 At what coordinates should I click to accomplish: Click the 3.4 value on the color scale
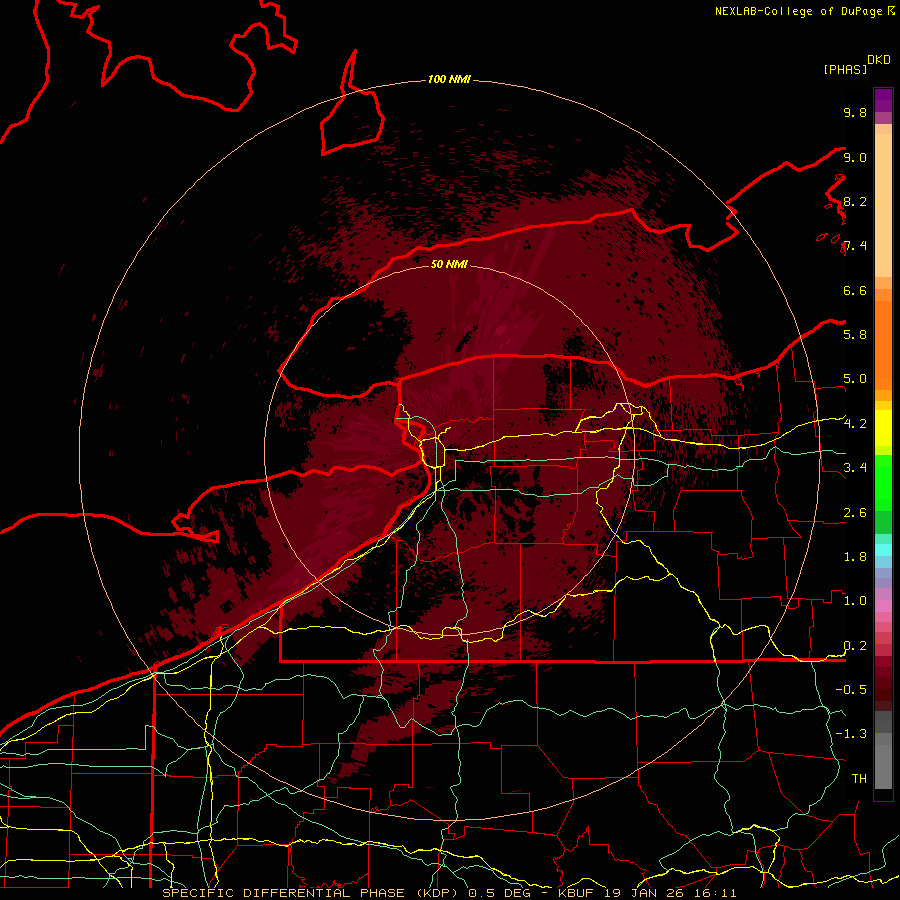point(855,467)
